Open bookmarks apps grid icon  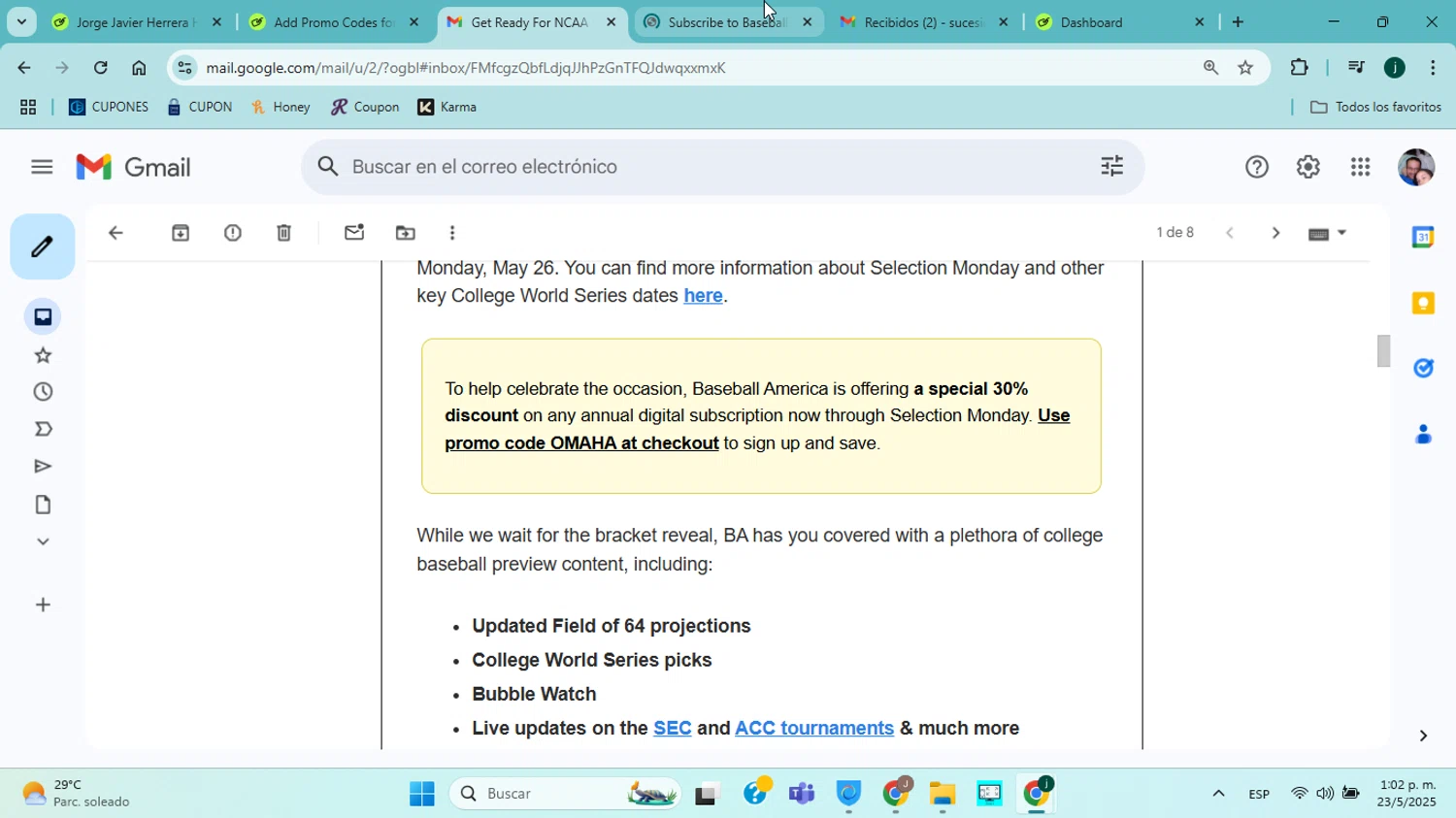(28, 107)
